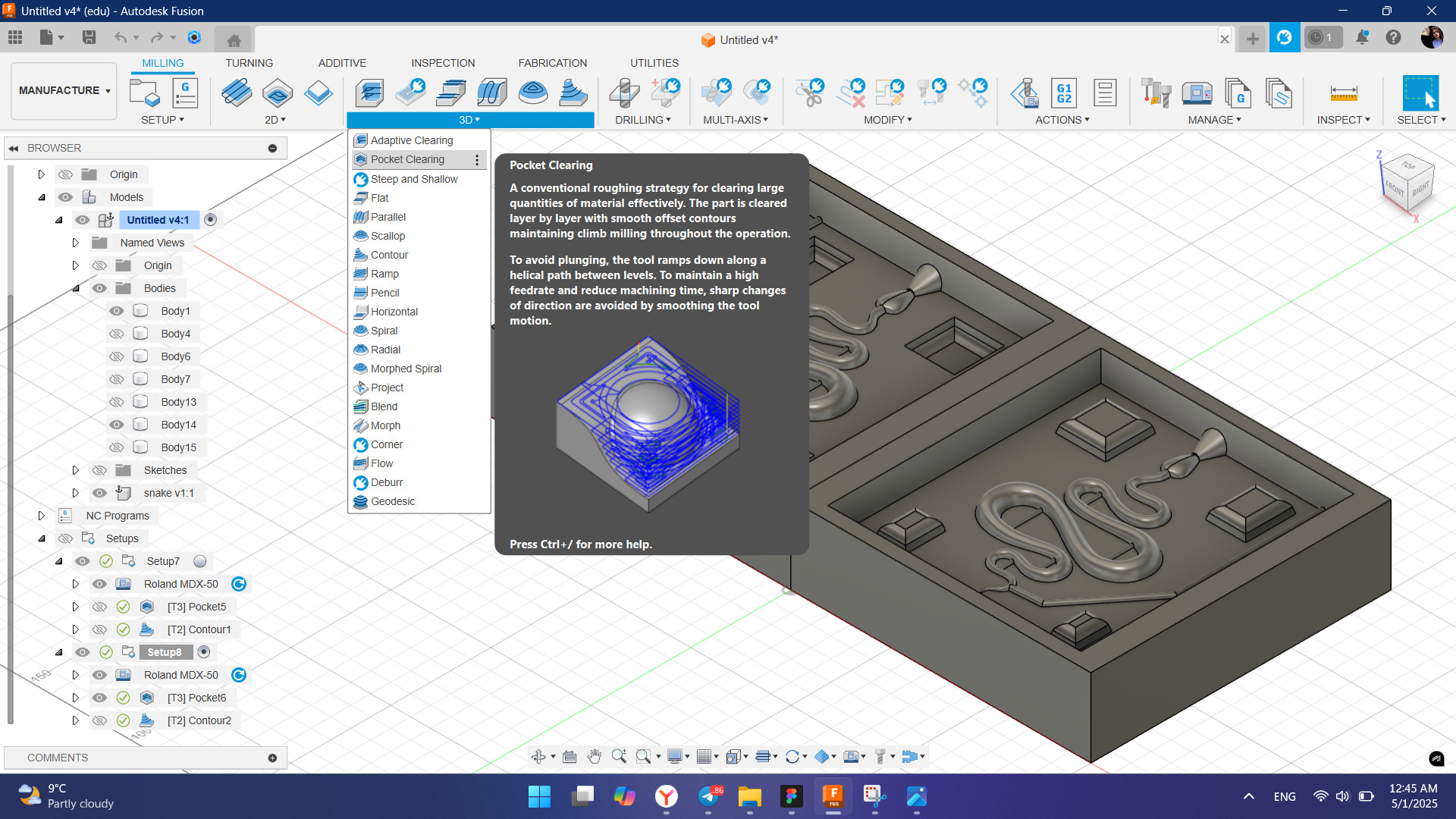This screenshot has width=1456, height=819.
Task: Click the Measure icon in Inspect
Action: (1344, 93)
